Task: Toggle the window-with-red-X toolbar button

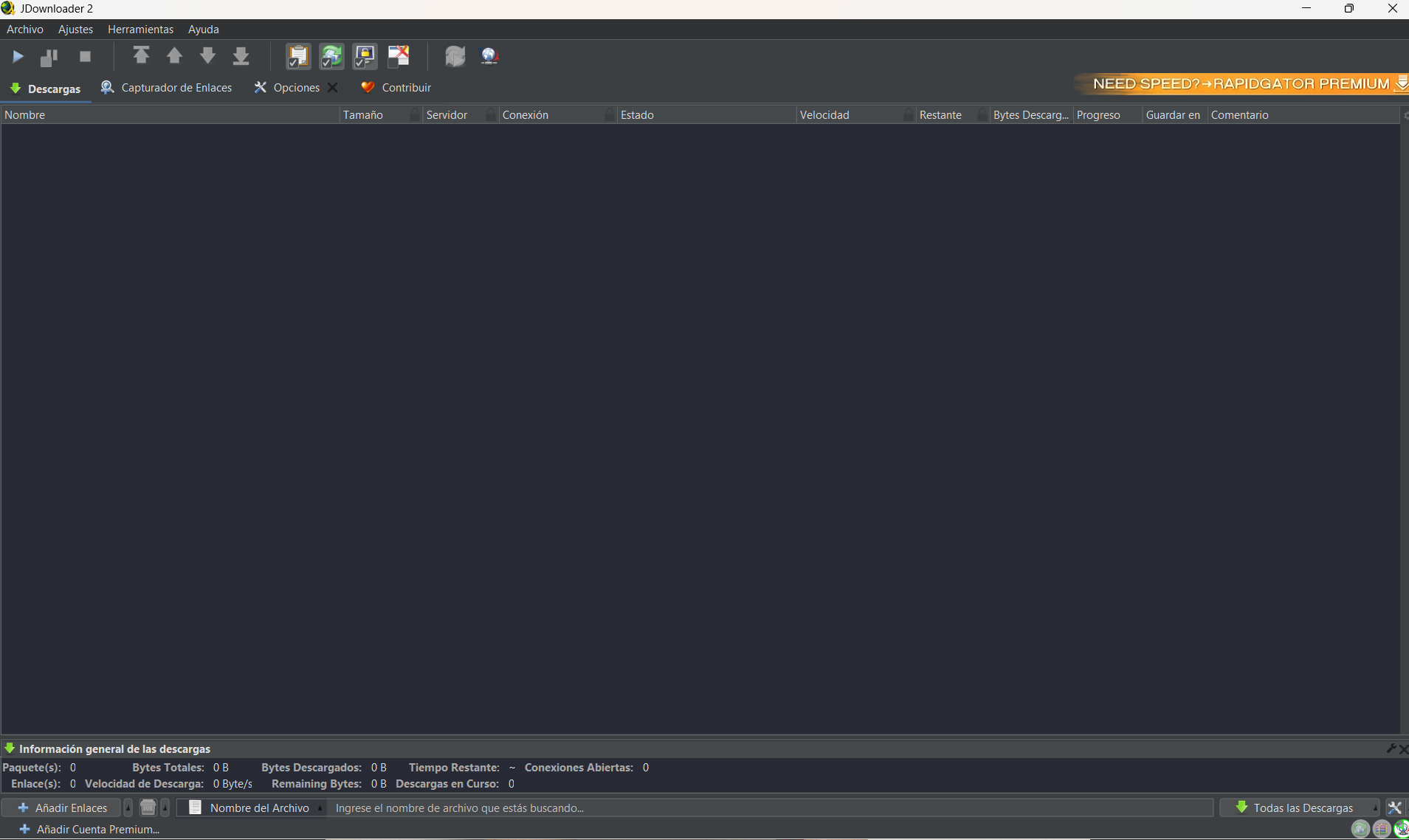Action: 399,56
